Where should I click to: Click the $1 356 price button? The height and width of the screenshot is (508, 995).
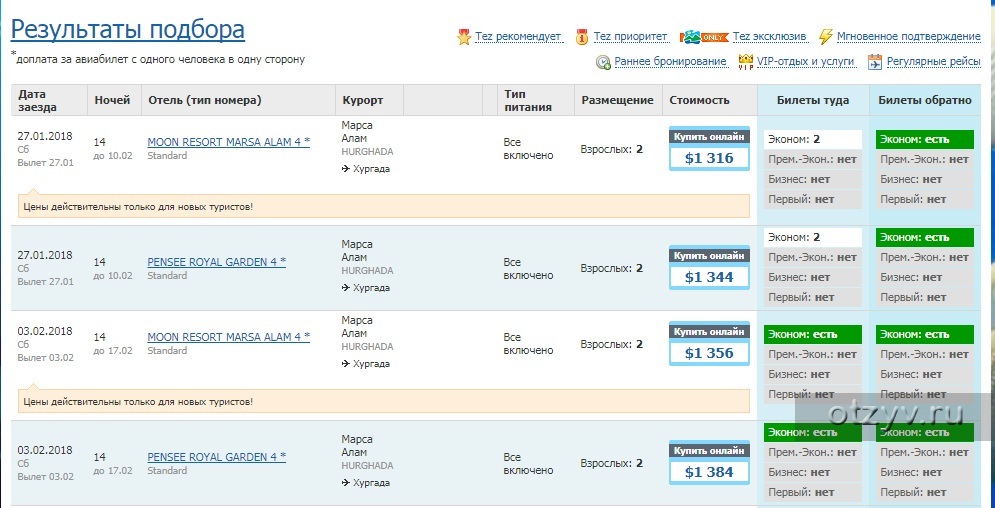pyautogui.click(x=709, y=353)
